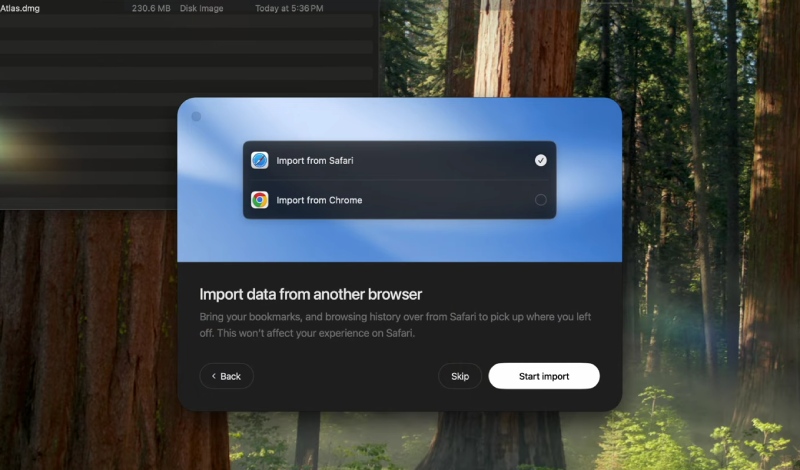Screen dimensions: 800x470
Task: Select the 'Import from Safari' label
Action: click(x=314, y=160)
